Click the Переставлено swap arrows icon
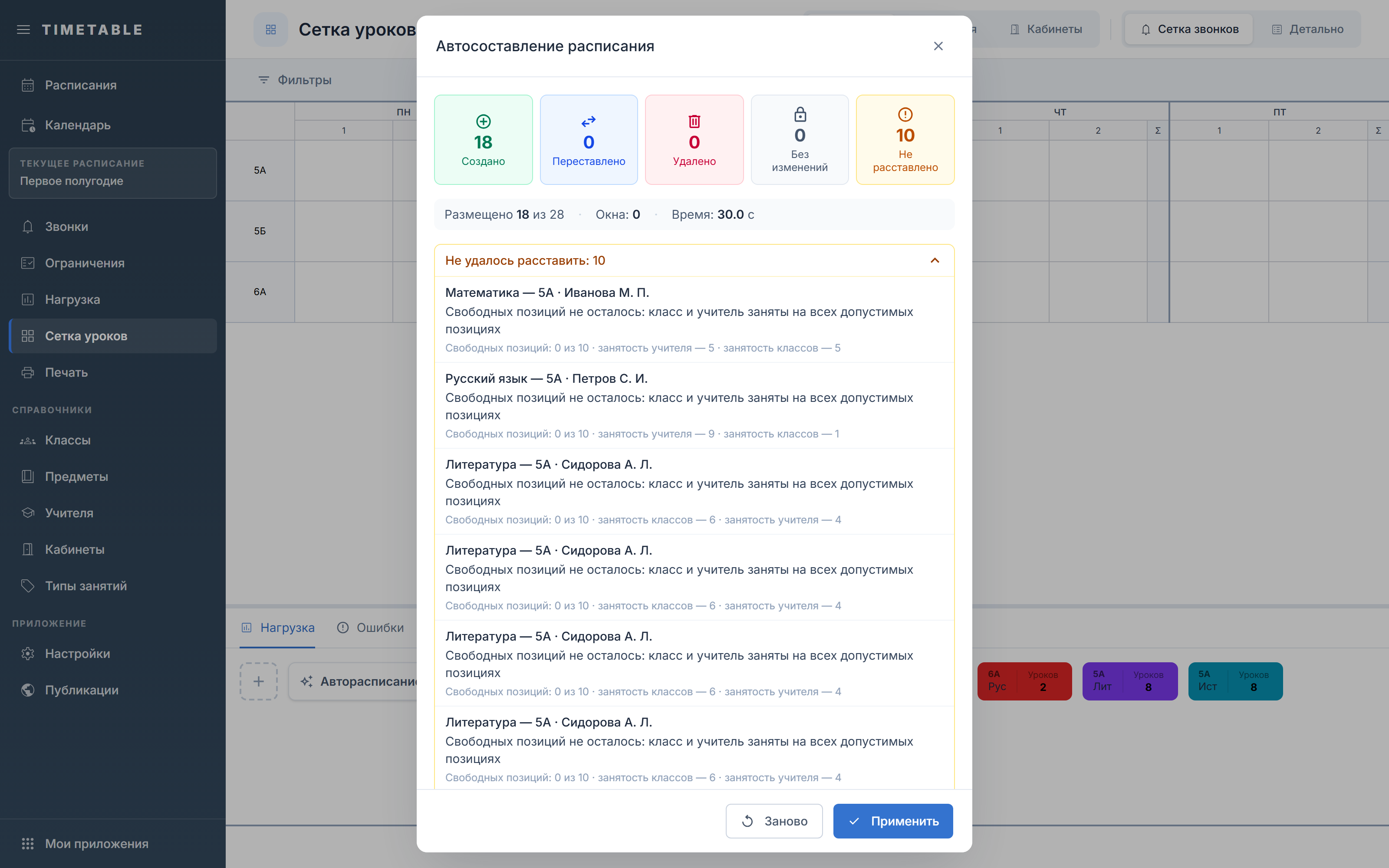Viewport: 1389px width, 868px height. (x=589, y=121)
